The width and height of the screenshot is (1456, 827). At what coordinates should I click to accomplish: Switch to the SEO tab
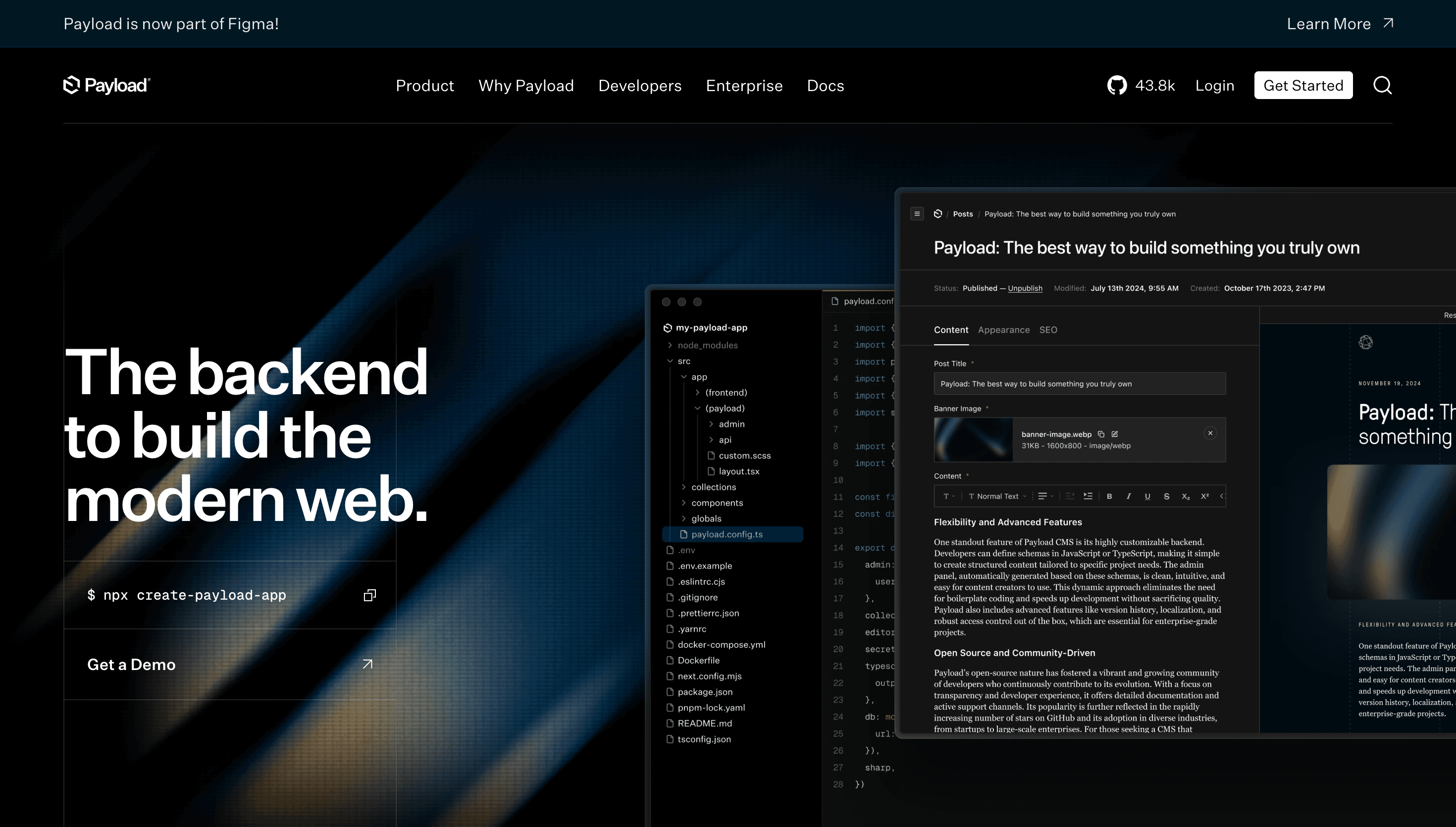[x=1048, y=329]
